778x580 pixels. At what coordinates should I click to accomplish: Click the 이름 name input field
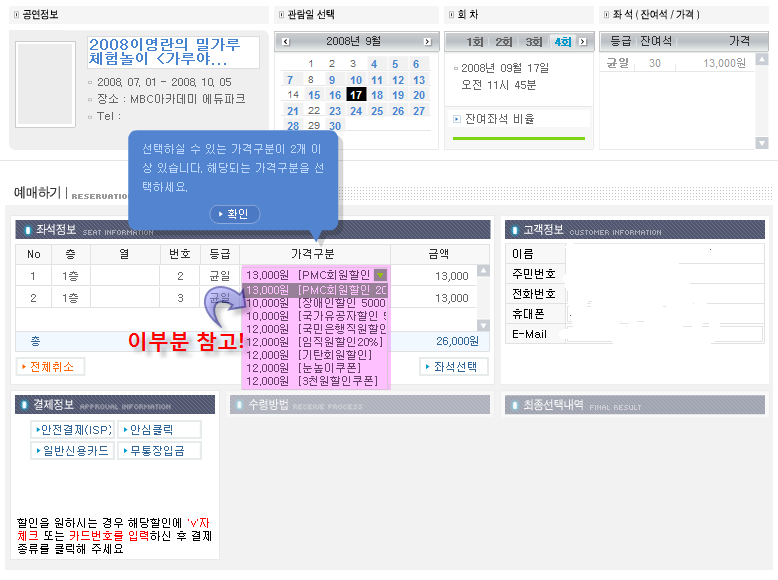pos(664,254)
